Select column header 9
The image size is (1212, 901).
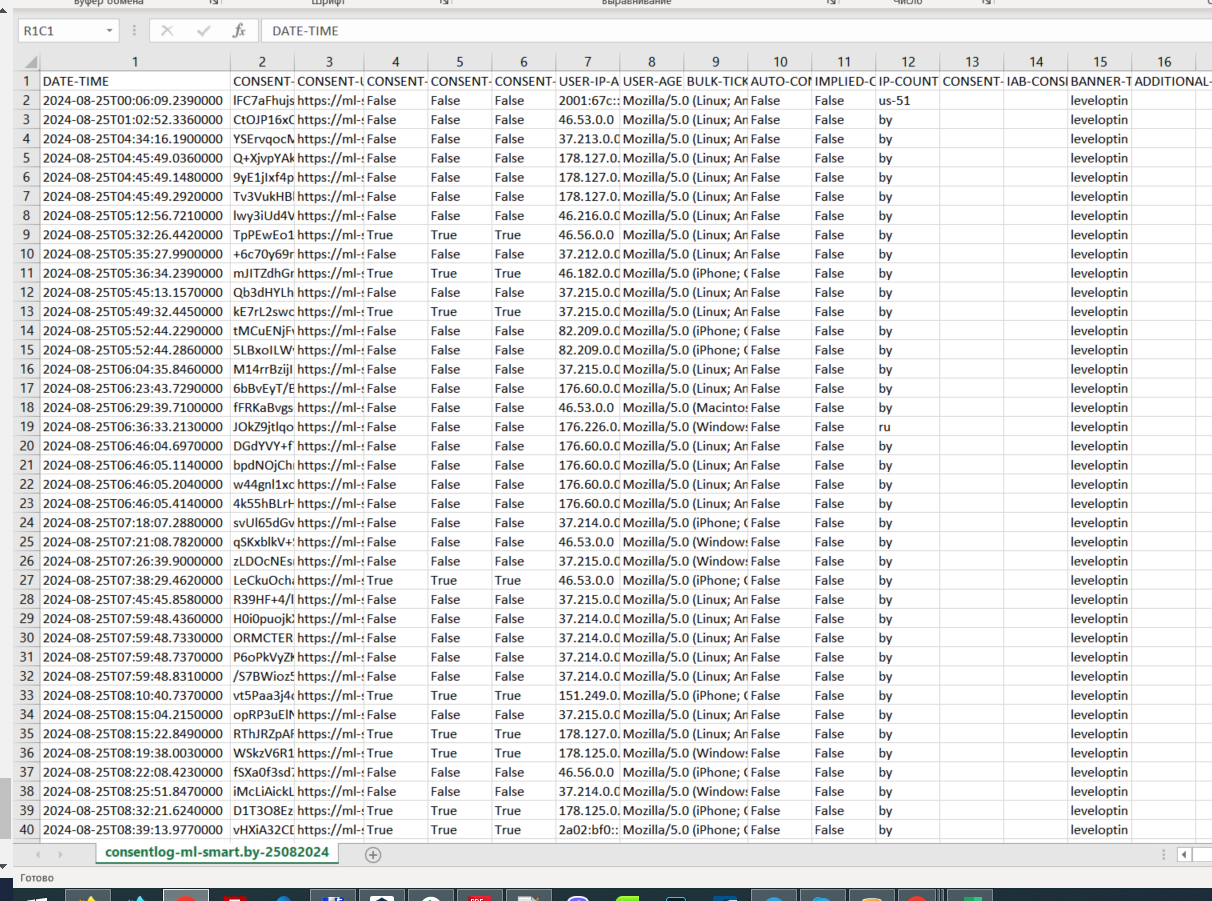coord(715,62)
